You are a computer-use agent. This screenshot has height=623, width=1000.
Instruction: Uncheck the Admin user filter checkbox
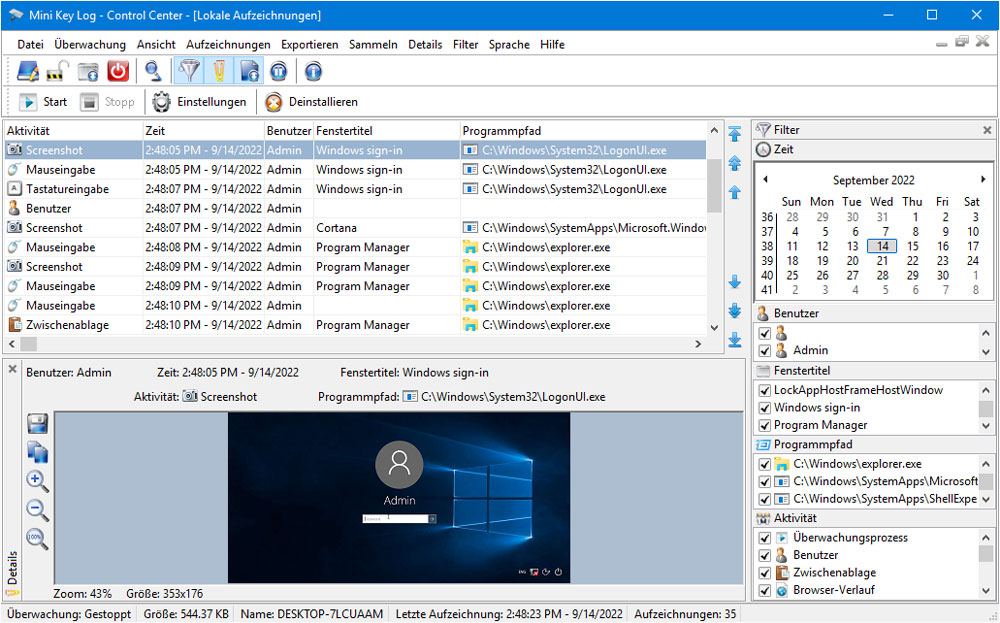click(x=765, y=351)
